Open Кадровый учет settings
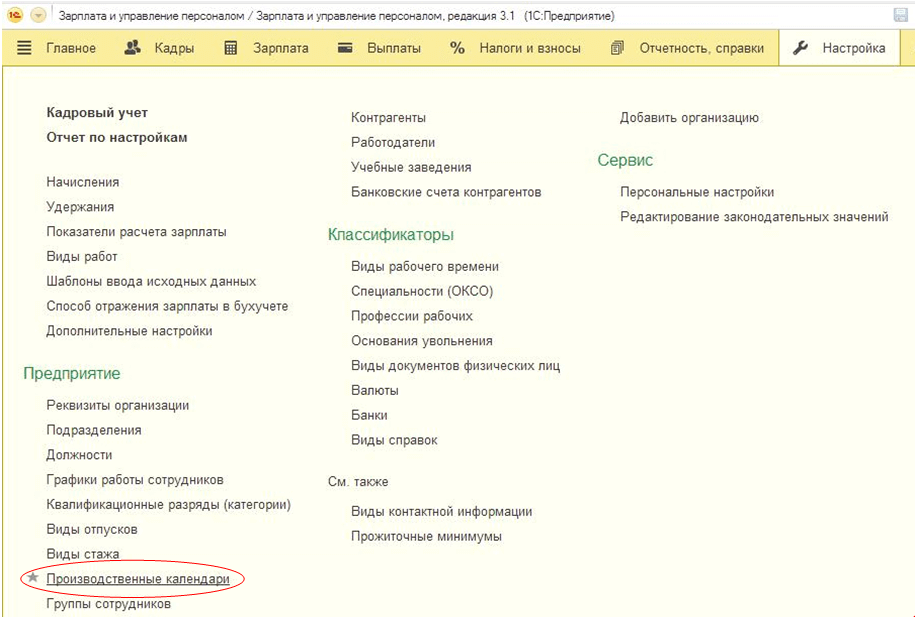 coord(97,113)
